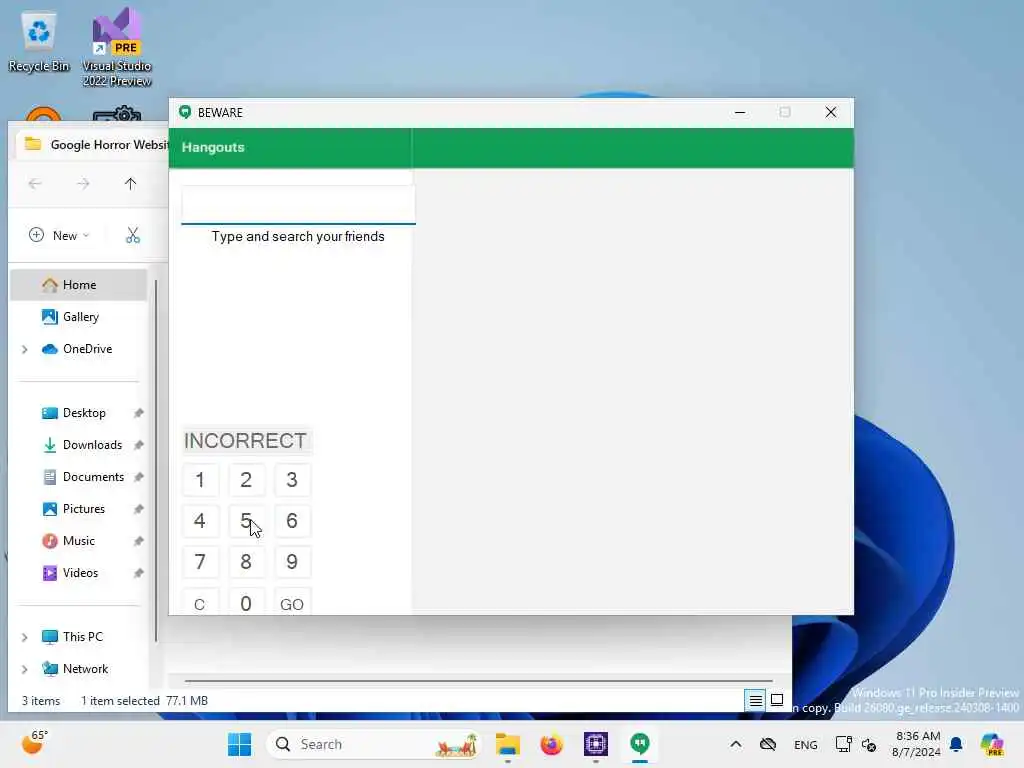Click the Hangouts icon in BEWARE title bar

click(185, 112)
